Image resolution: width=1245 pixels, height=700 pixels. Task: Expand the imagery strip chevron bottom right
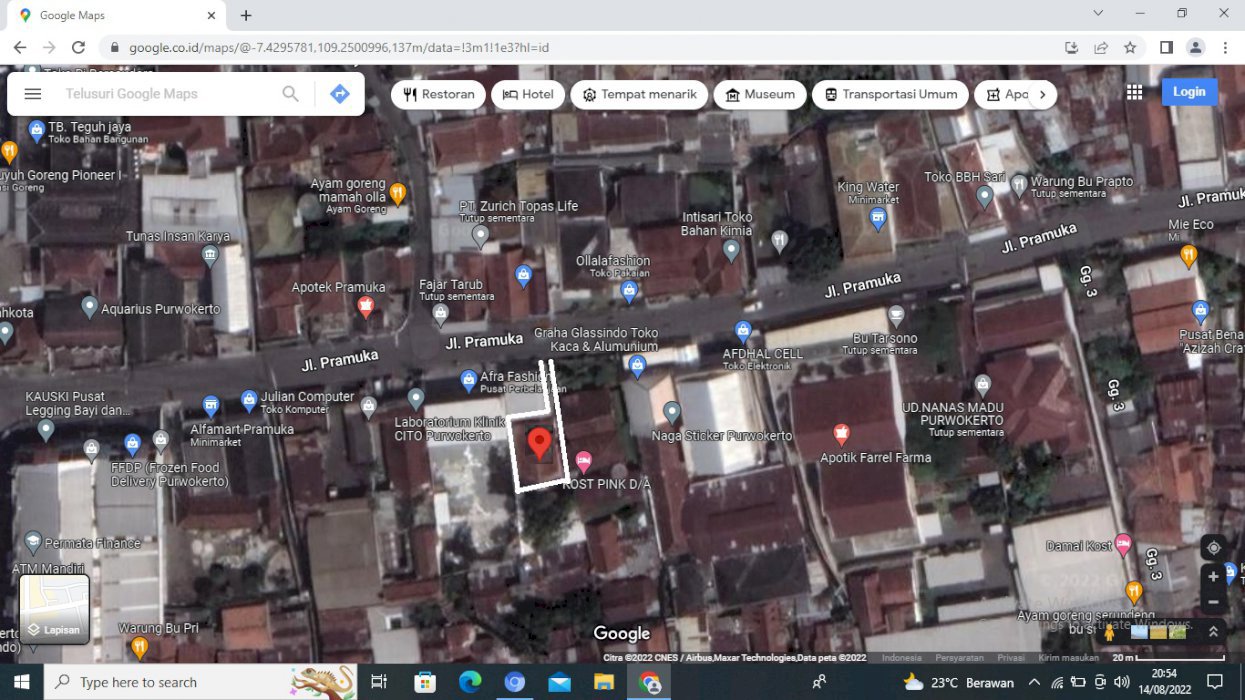tap(1213, 632)
